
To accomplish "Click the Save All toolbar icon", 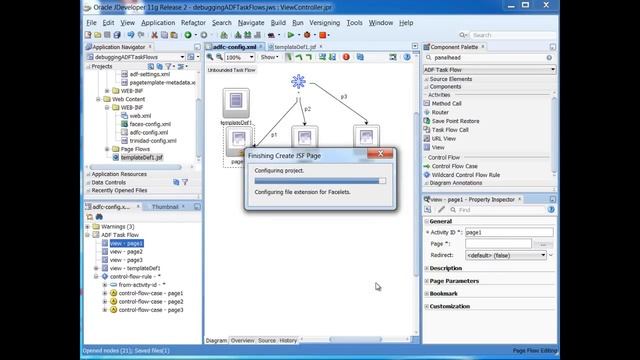I will pyautogui.click(x=117, y=35).
